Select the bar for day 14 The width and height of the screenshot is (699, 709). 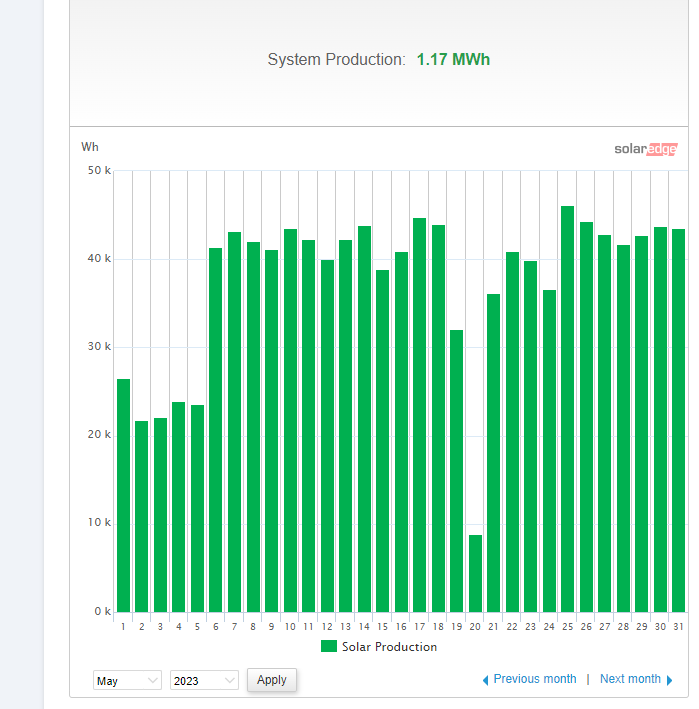(x=364, y=419)
